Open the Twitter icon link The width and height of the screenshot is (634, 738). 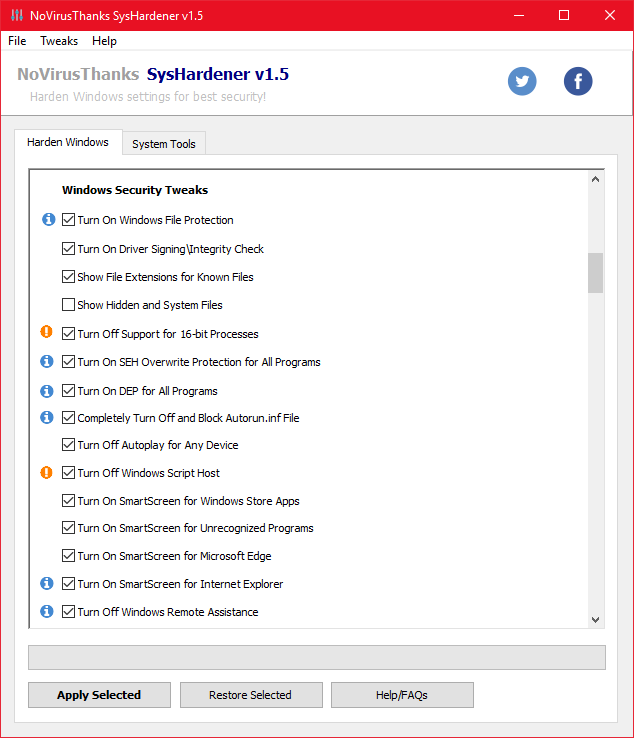click(x=522, y=81)
